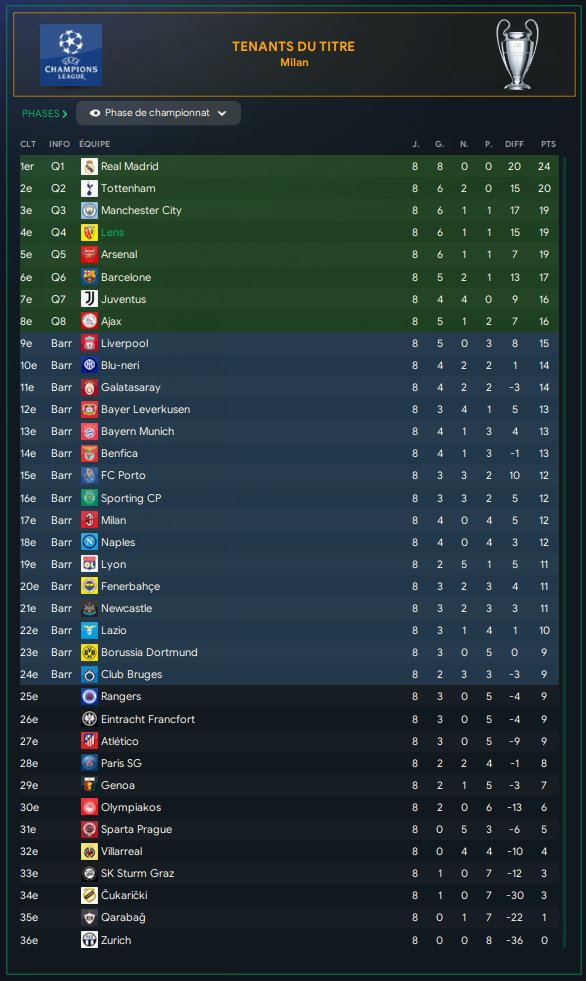Open the Manchester City team link
This screenshot has height=981, width=586.
(x=141, y=210)
